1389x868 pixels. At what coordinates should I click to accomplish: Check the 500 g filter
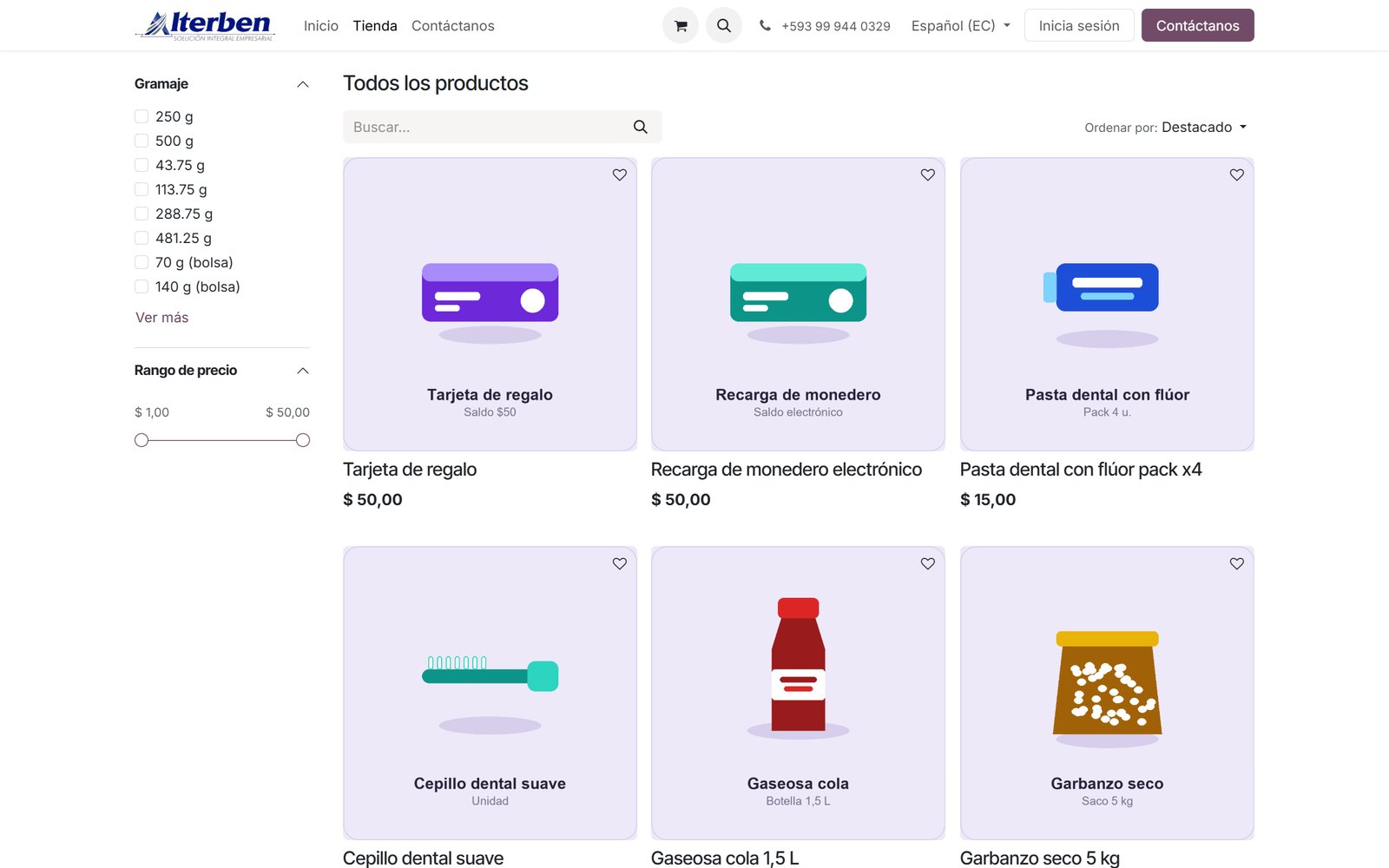coord(142,141)
